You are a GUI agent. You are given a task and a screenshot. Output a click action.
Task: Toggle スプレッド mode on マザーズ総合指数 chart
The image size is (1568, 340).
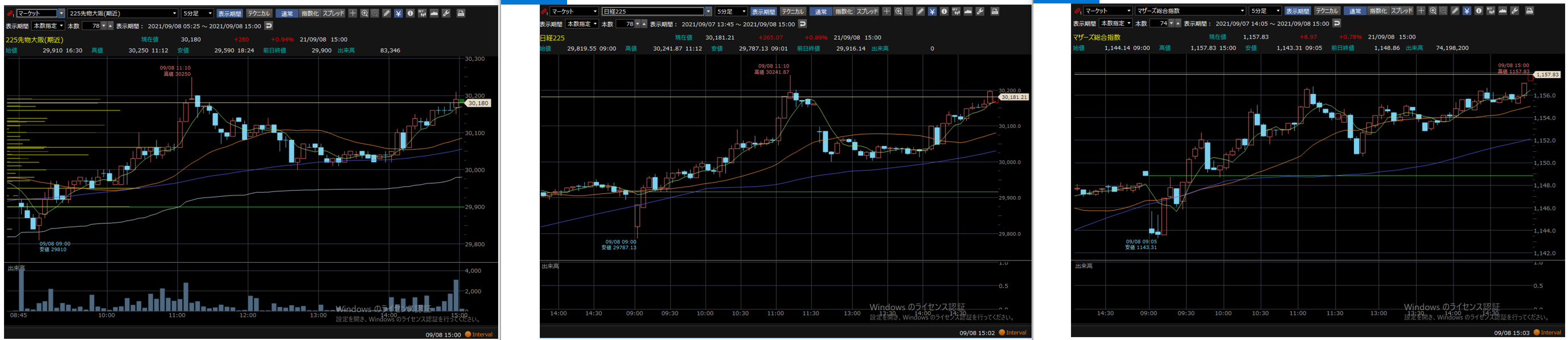pos(1401,11)
